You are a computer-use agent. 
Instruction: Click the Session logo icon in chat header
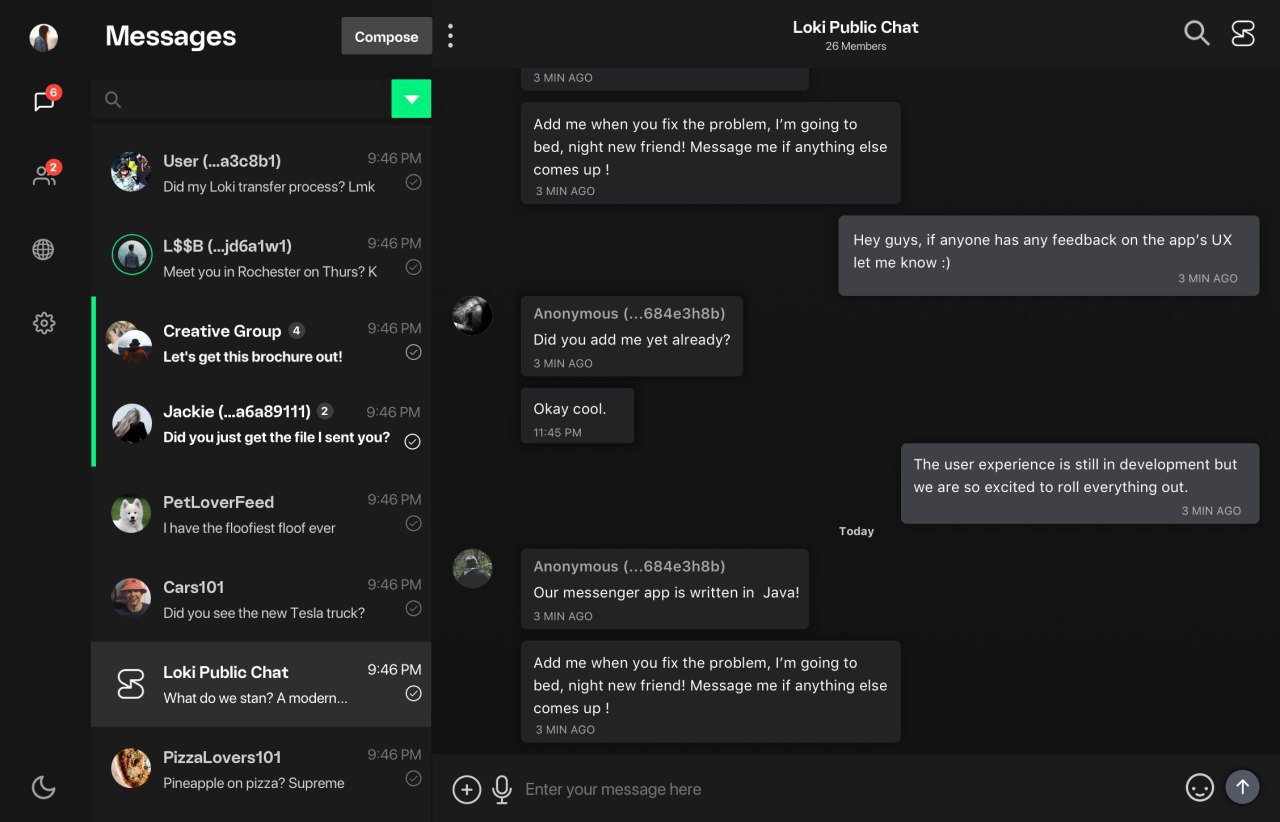coord(1243,34)
